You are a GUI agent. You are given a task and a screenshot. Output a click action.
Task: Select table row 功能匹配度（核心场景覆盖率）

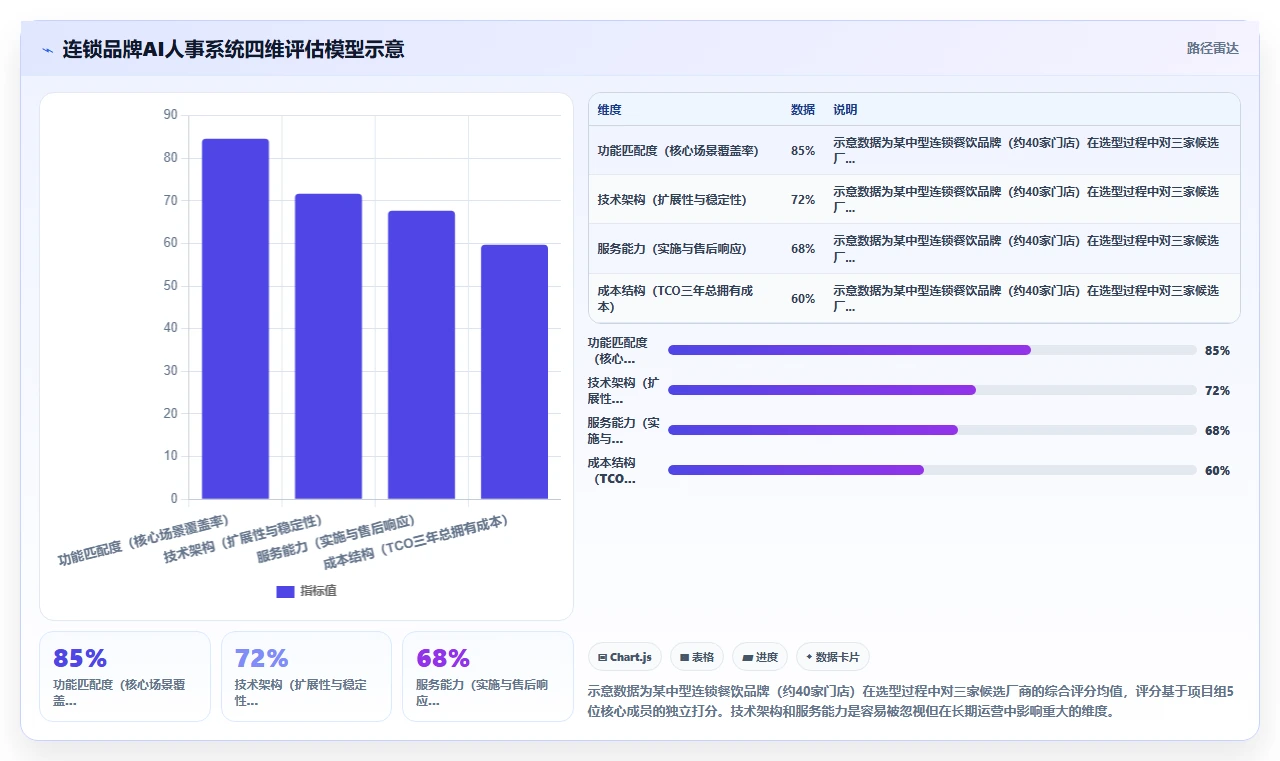[914, 150]
